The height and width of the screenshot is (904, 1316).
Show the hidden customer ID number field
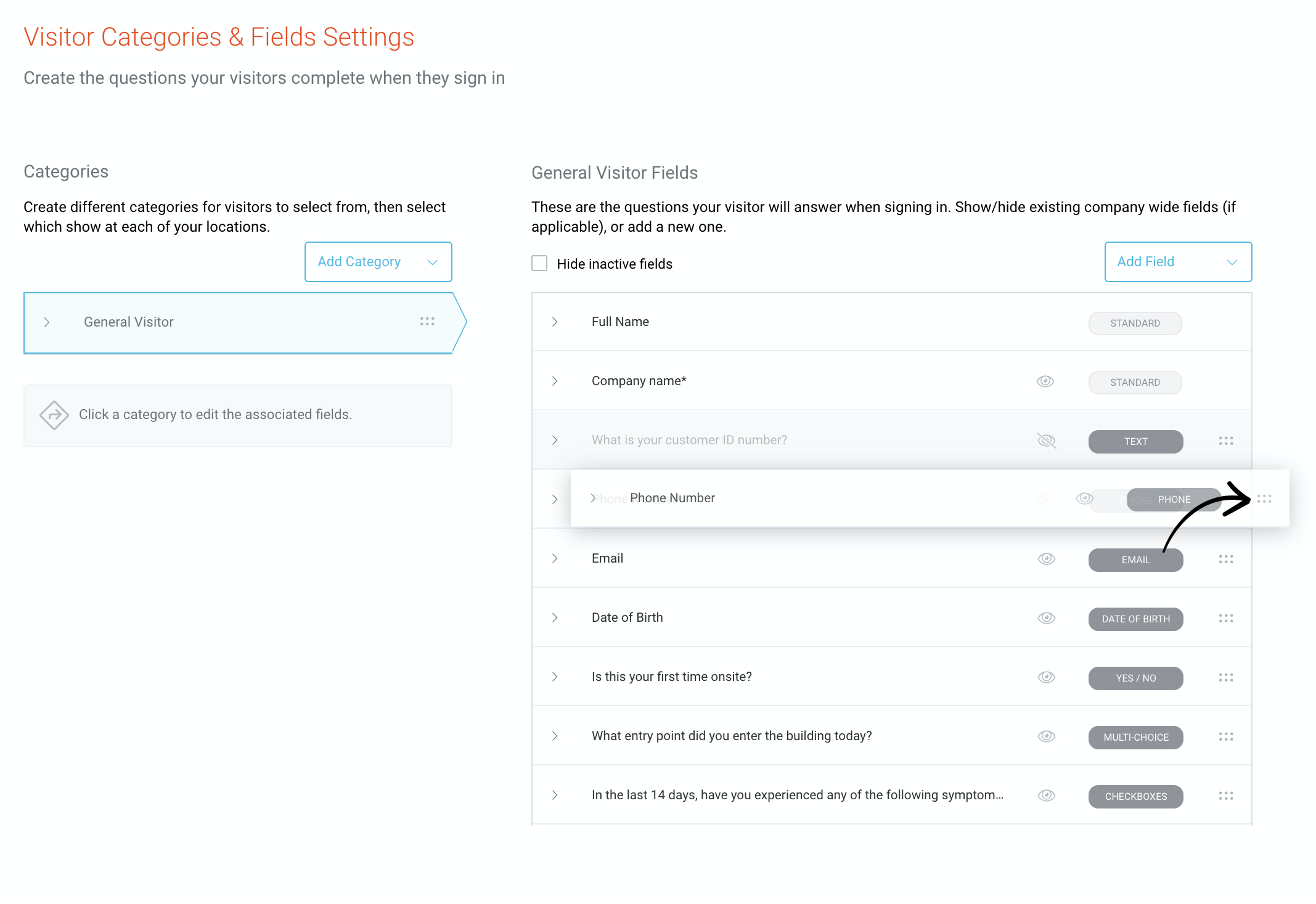[1046, 441]
